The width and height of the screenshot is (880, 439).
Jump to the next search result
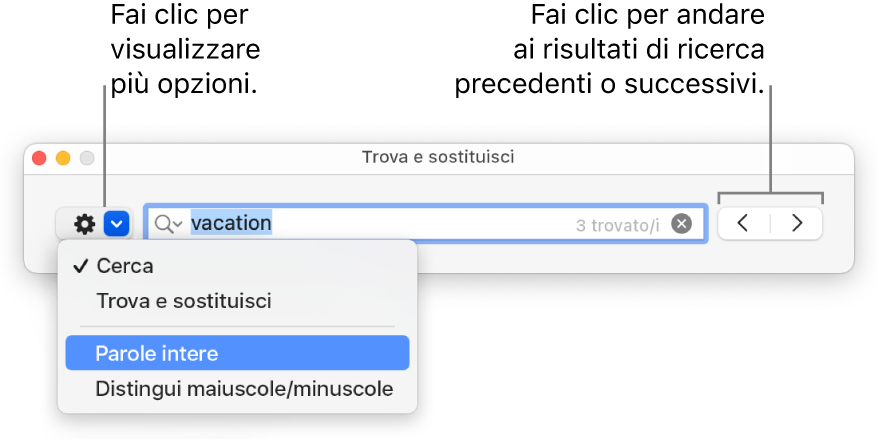[797, 224]
